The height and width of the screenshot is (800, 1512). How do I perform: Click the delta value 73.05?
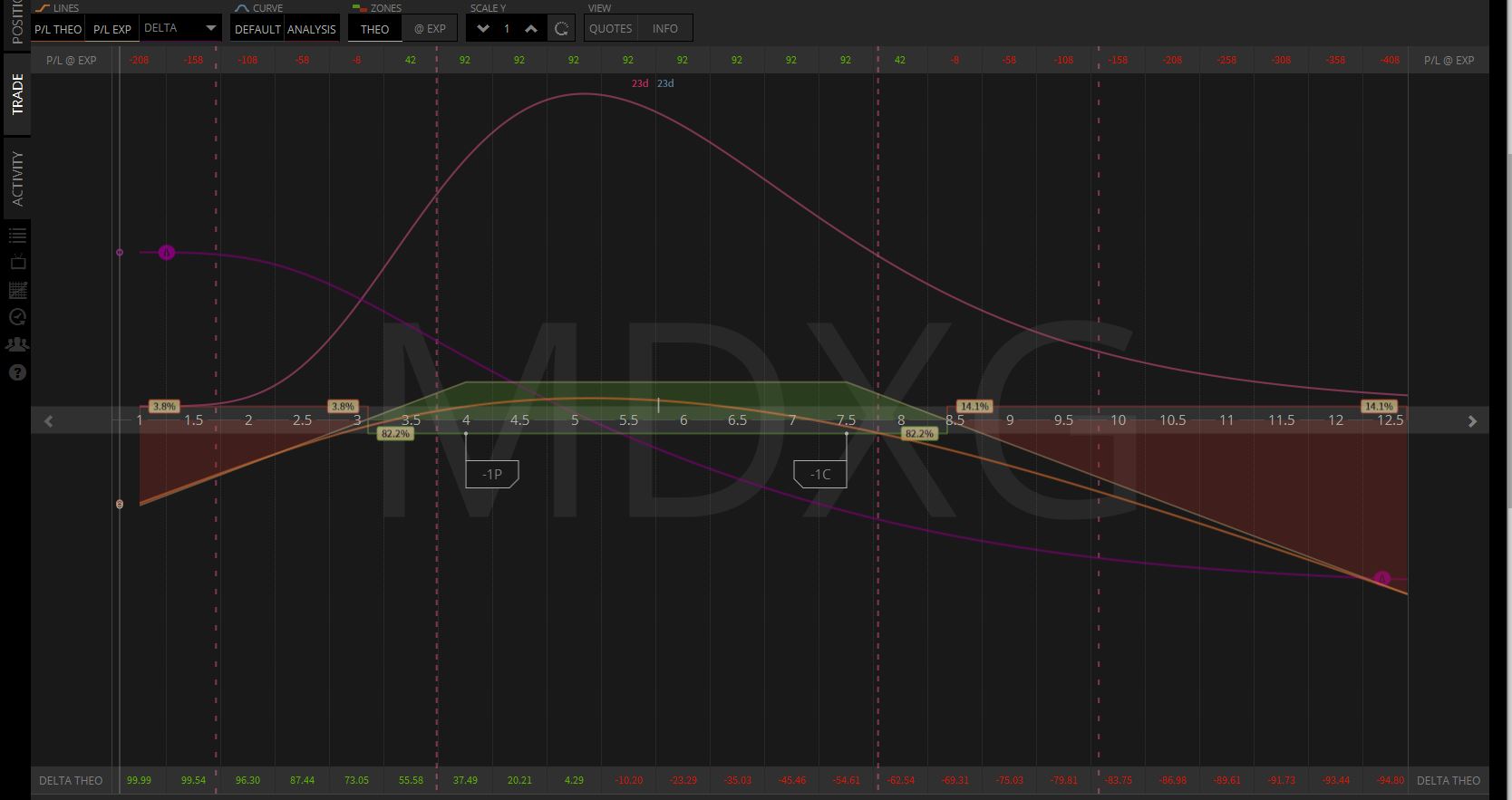pos(356,780)
